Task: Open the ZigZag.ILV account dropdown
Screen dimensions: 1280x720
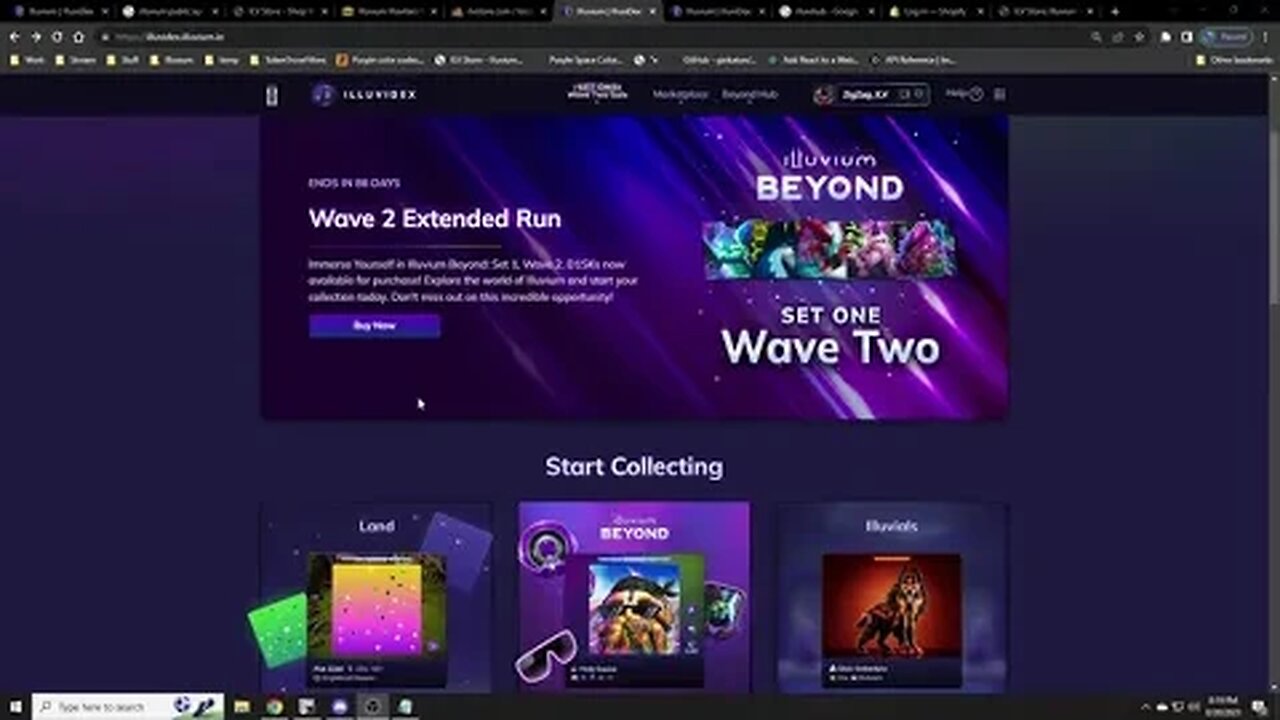Action: click(871, 95)
